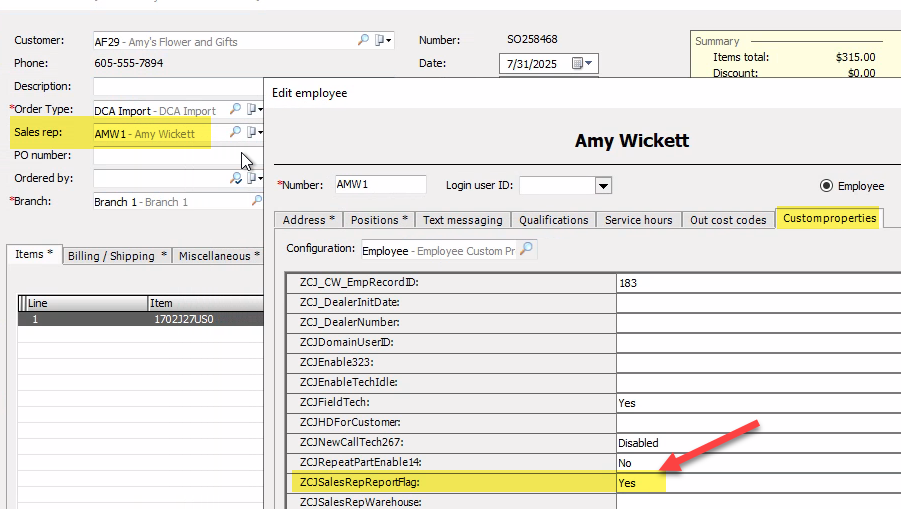901x509 pixels.
Task: Click Configuration field Employee
Action: [440, 251]
